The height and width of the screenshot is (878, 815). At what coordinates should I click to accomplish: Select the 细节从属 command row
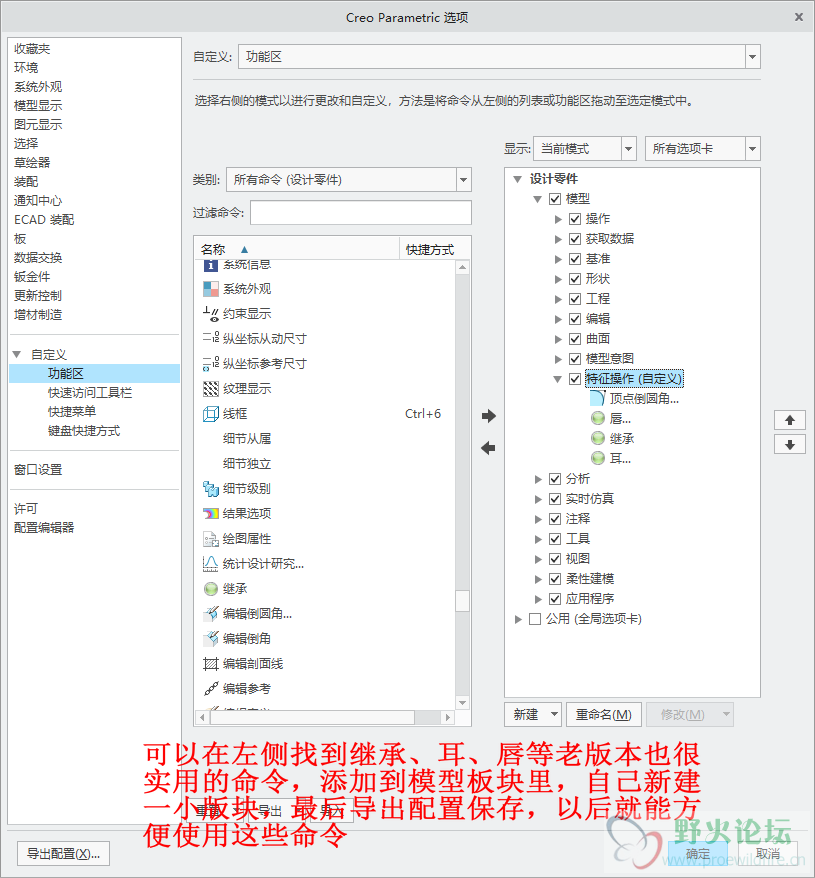(x=325, y=439)
